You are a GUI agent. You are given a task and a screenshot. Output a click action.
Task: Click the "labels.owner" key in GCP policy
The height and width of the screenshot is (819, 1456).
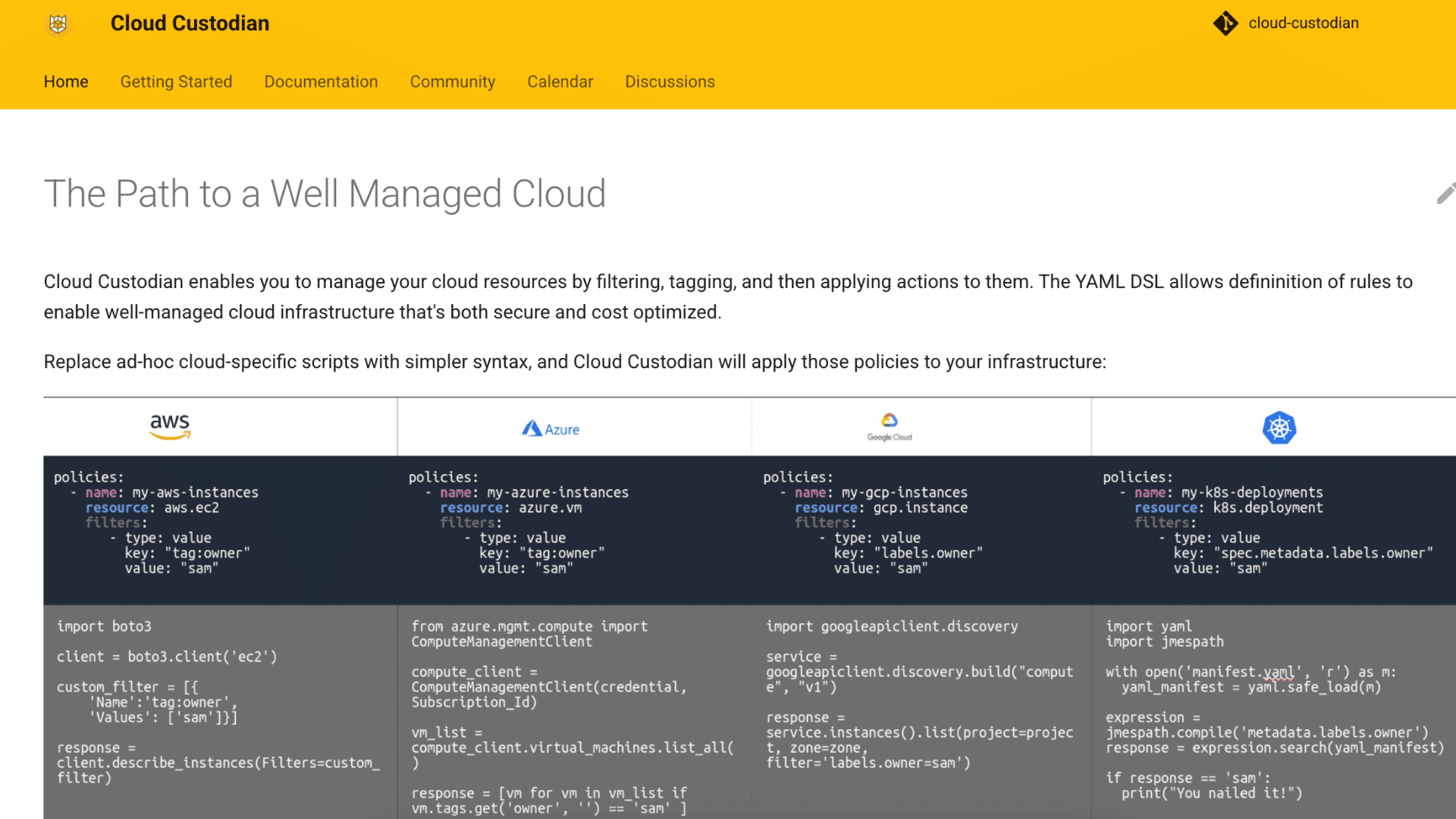coord(928,554)
